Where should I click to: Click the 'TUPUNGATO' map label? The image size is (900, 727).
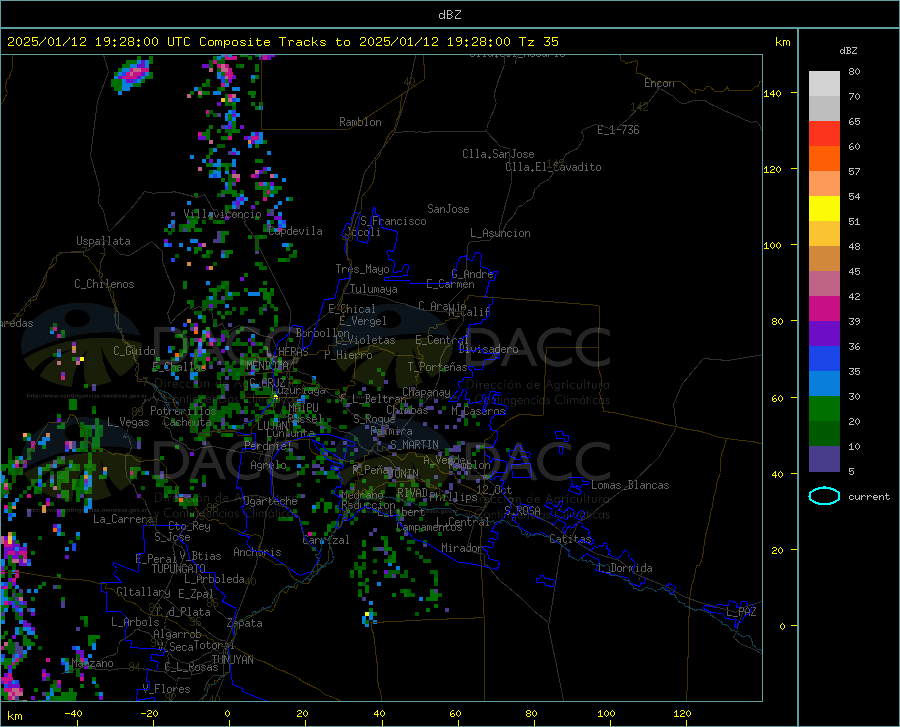[179, 569]
